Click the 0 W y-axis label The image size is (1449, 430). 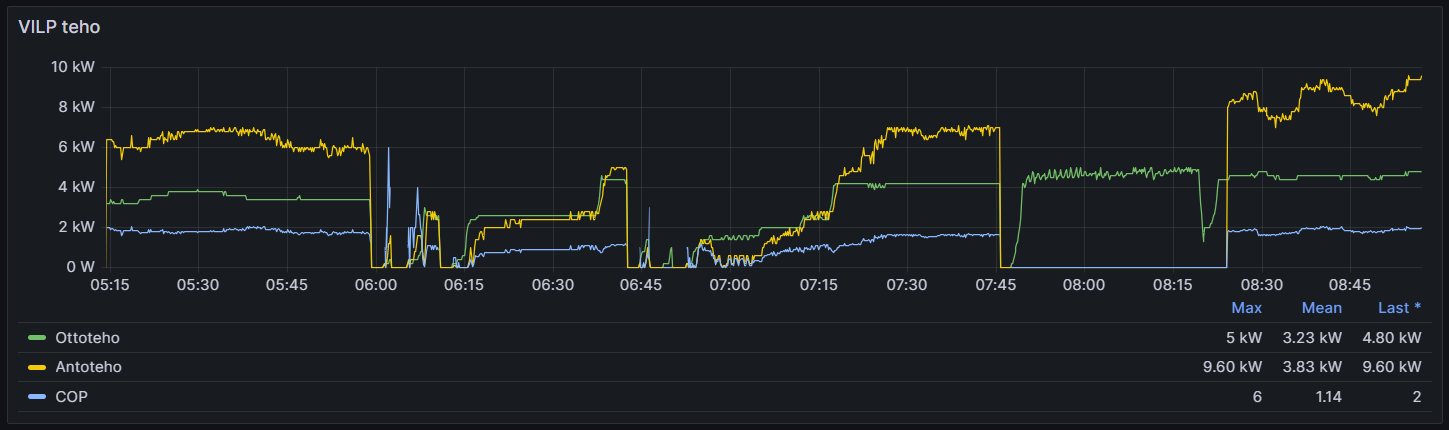[80, 267]
